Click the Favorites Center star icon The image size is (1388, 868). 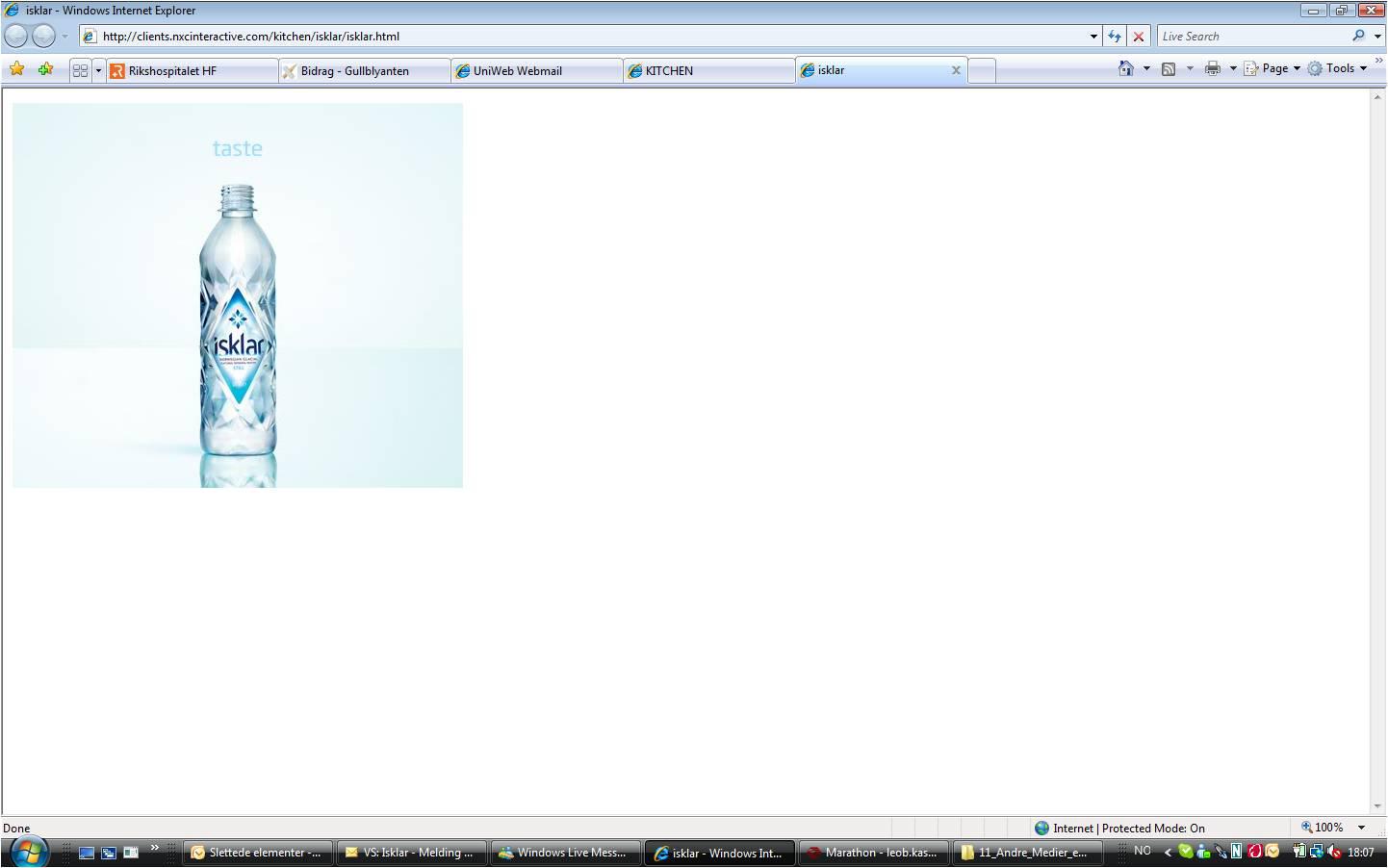coord(16,69)
